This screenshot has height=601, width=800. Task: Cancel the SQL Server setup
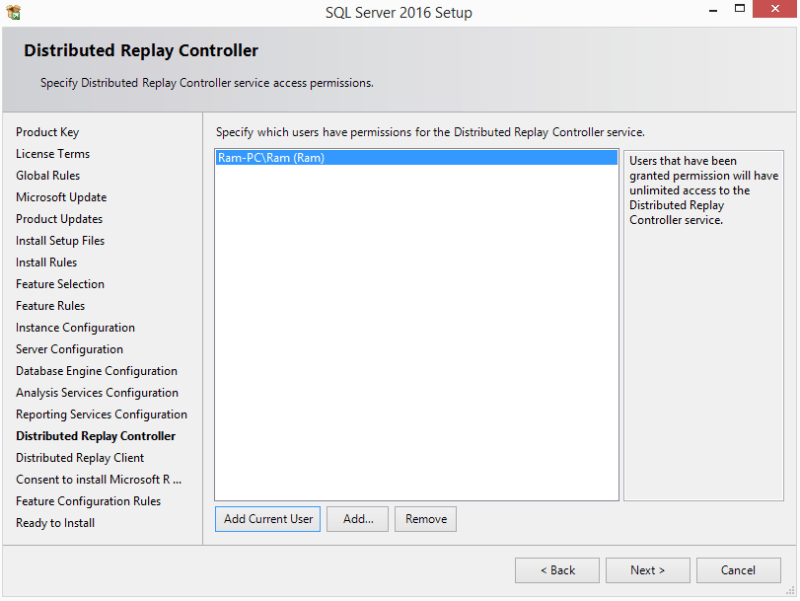point(738,570)
